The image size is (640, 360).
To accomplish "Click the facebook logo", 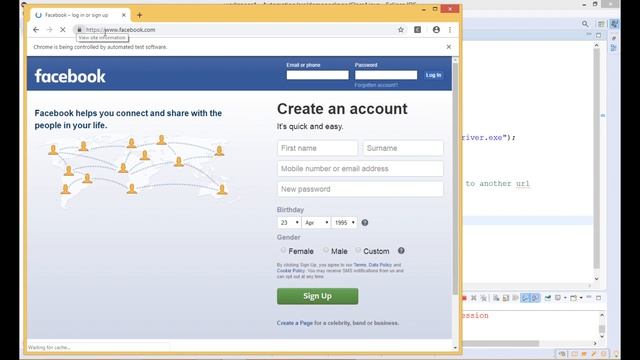I will pos(70,76).
